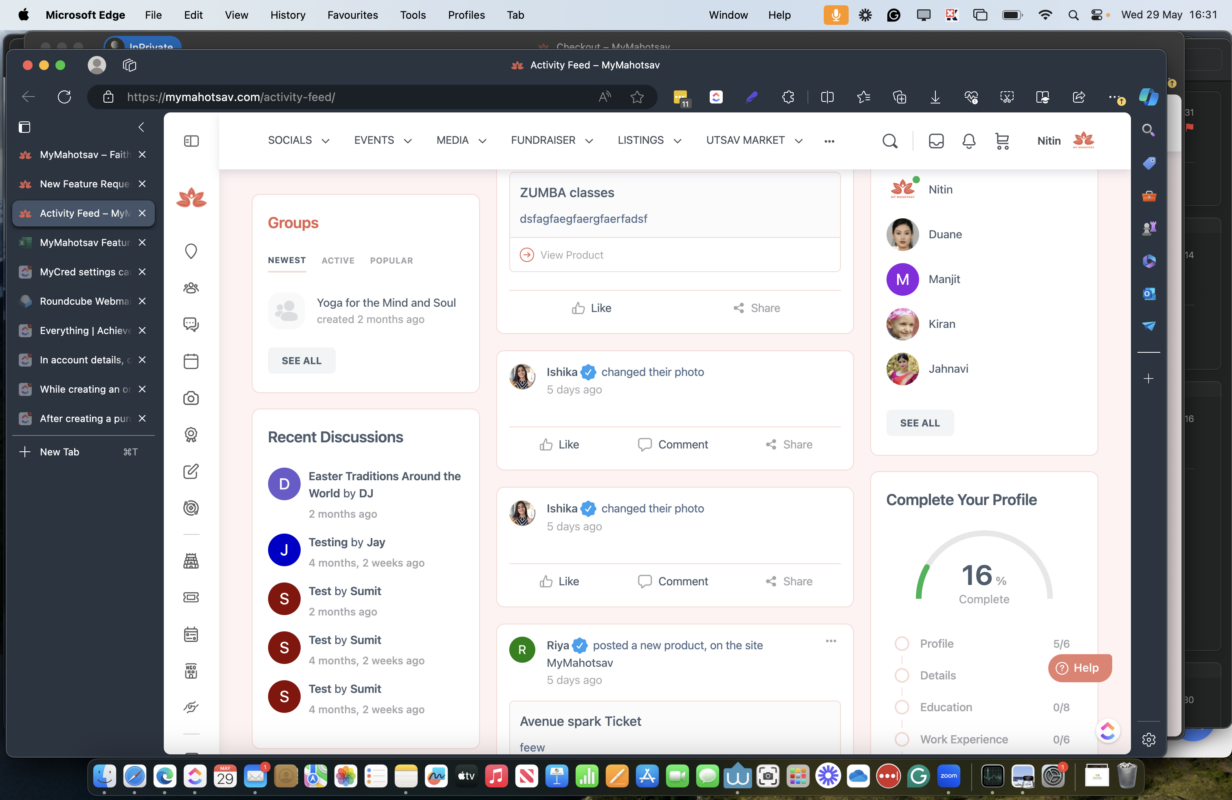Click the Work Experience completion radio item
This screenshot has width=1232, height=800.
(x=902, y=740)
